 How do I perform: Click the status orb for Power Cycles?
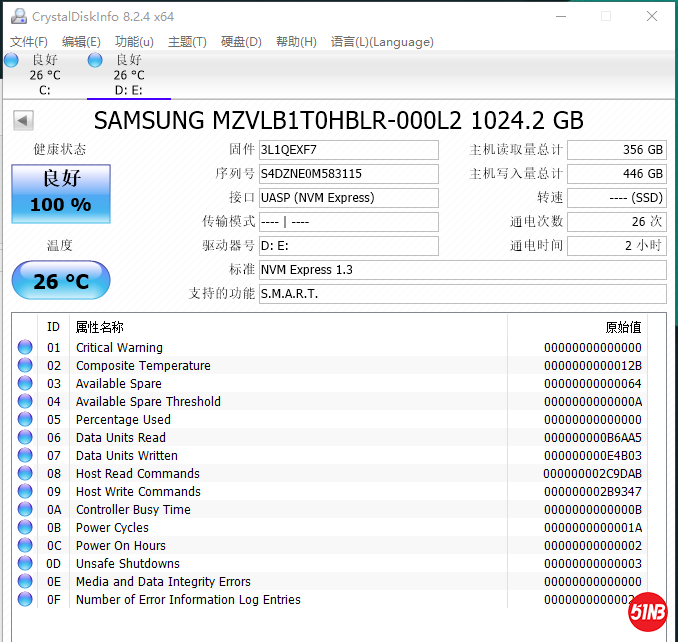tap(25, 528)
